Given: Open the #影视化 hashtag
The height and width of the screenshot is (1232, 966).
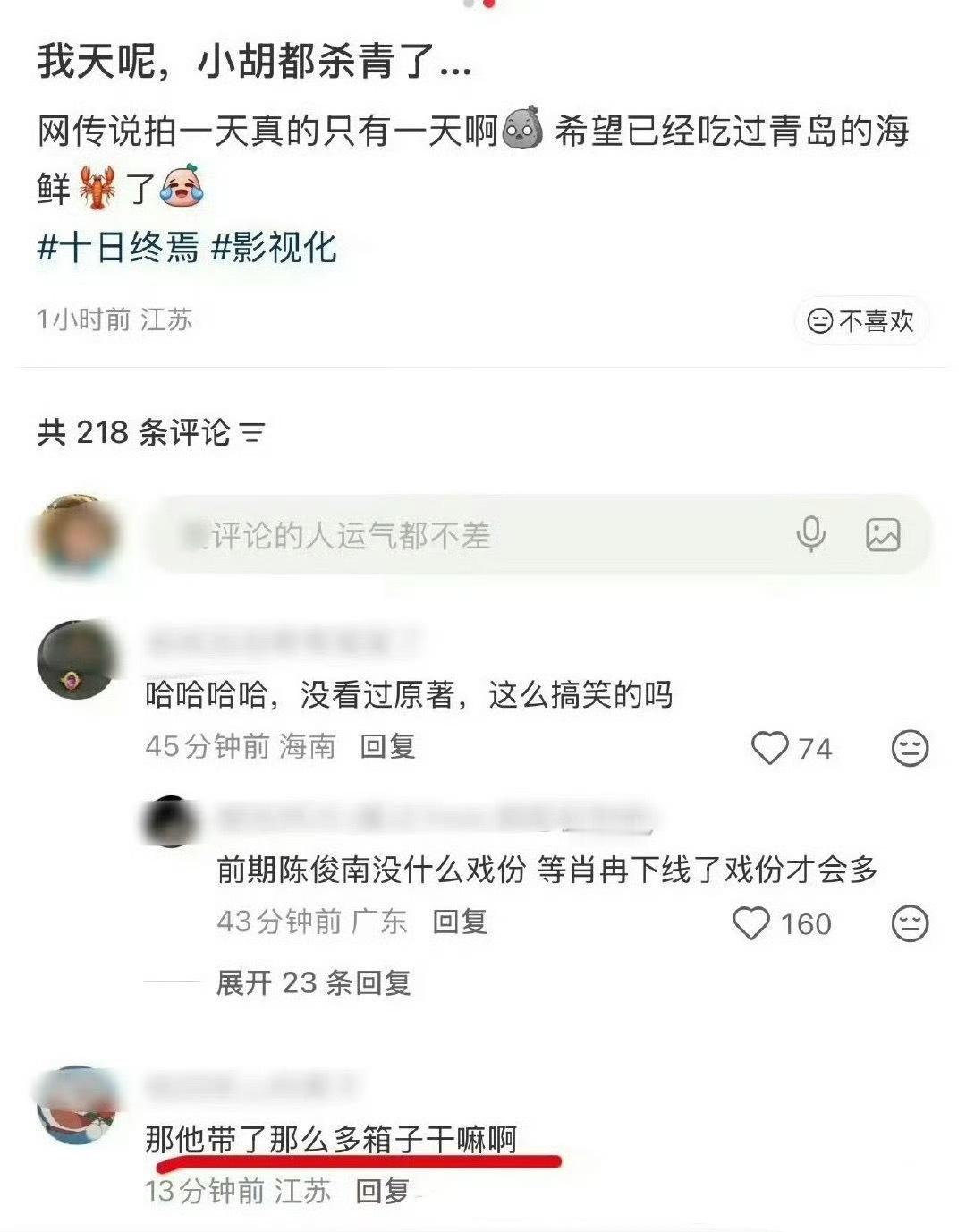Looking at the screenshot, I should (x=274, y=248).
